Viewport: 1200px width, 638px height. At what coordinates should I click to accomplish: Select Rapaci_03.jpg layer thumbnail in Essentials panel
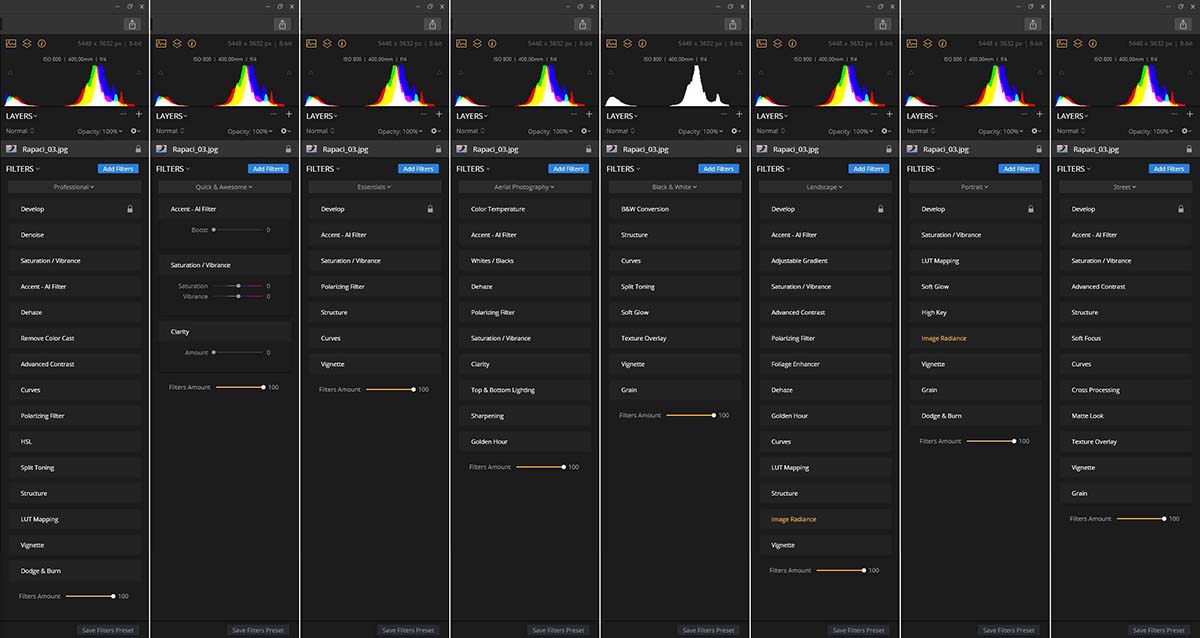point(313,149)
